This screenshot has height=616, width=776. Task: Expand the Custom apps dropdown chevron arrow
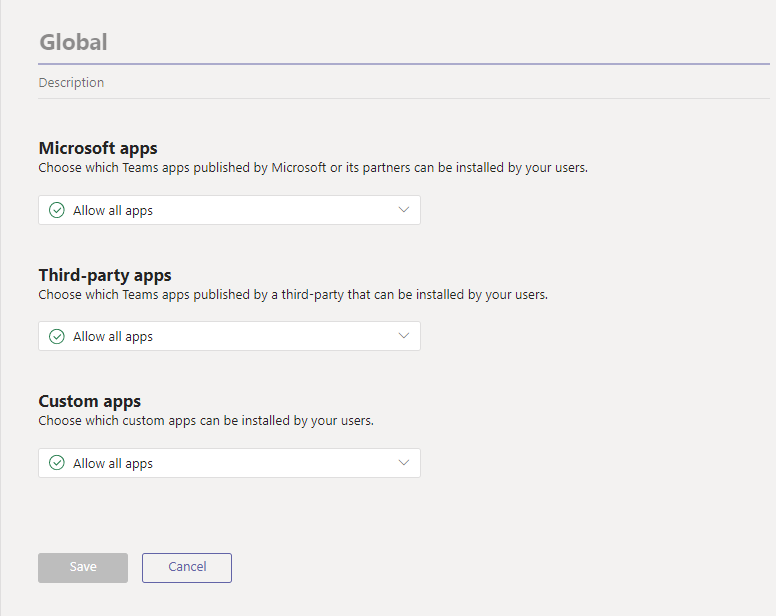404,463
